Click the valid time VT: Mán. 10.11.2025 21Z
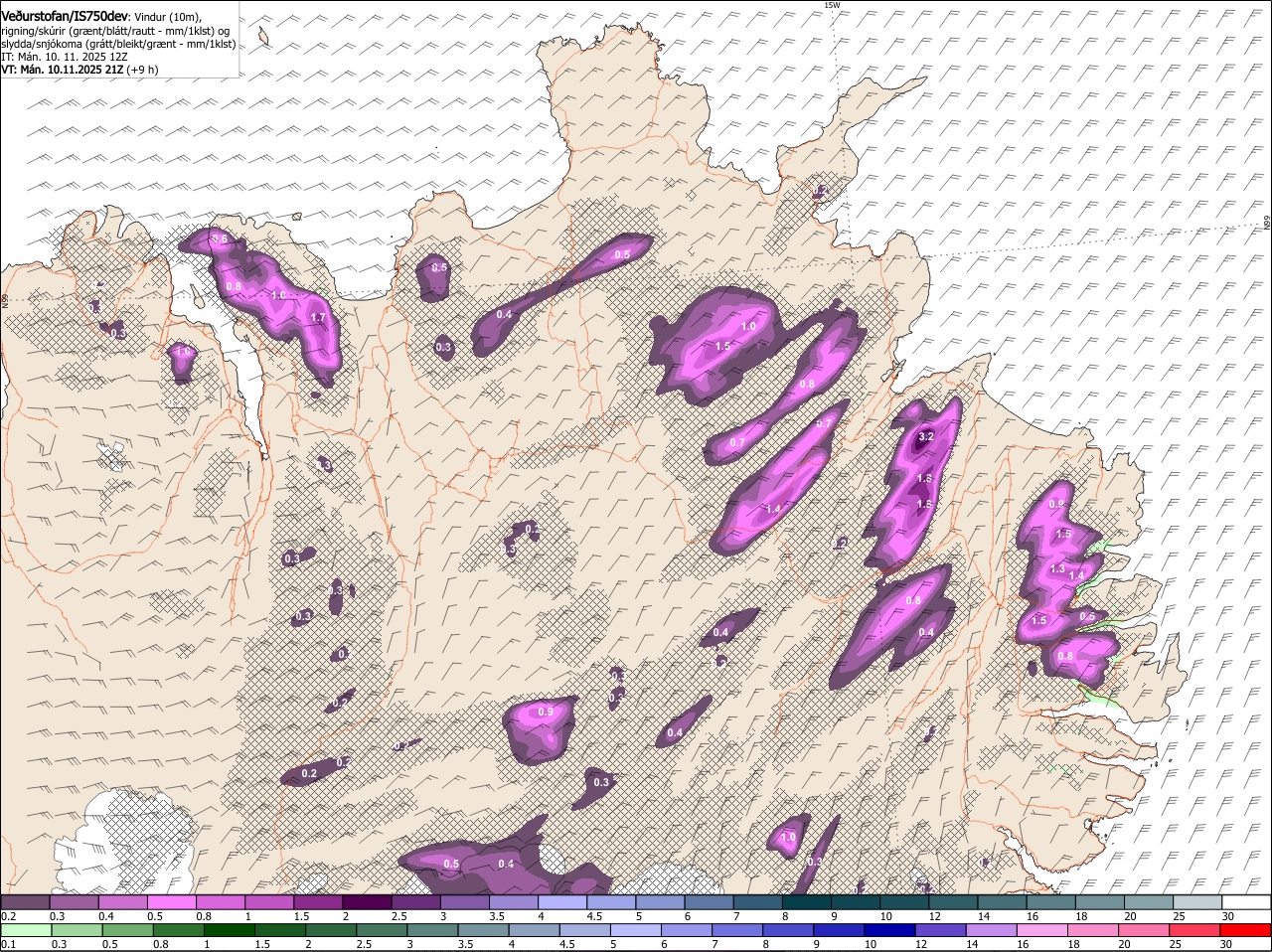 tap(62, 71)
